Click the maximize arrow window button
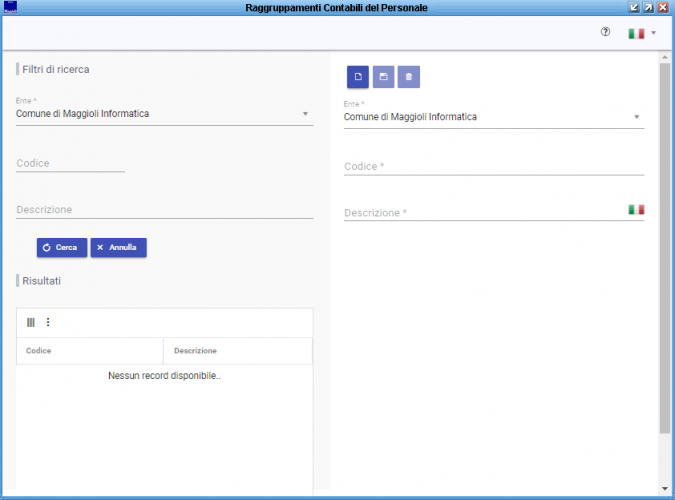The width and height of the screenshot is (675, 500). 648,7
